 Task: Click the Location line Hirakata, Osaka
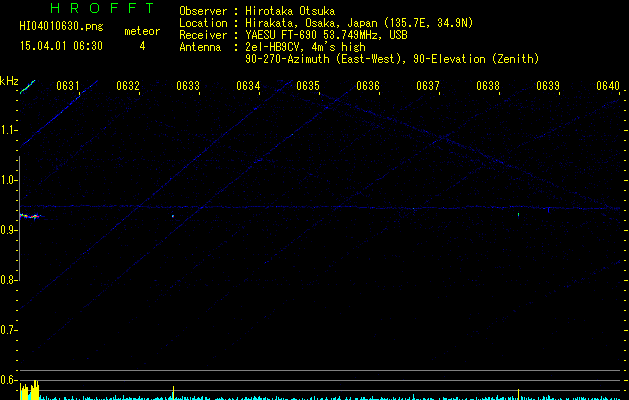(x=359, y=23)
